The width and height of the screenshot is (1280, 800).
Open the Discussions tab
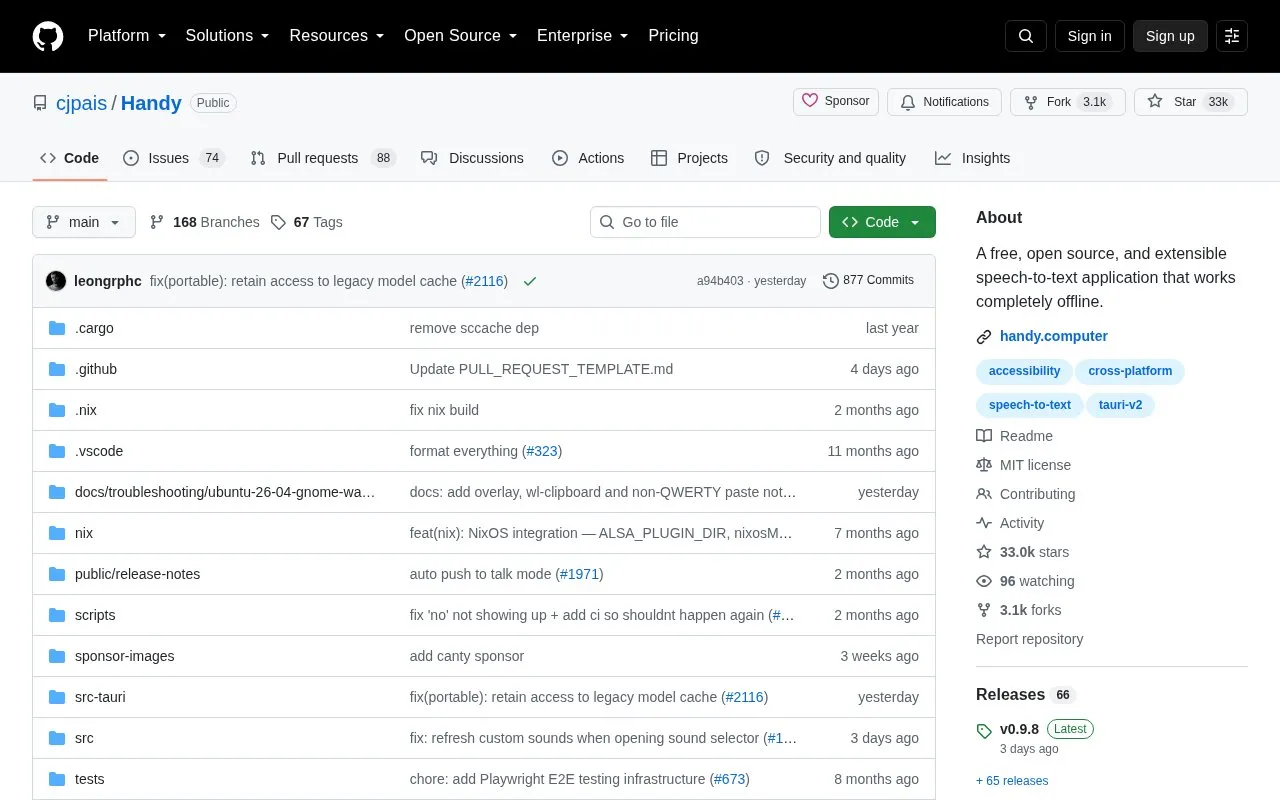point(472,158)
